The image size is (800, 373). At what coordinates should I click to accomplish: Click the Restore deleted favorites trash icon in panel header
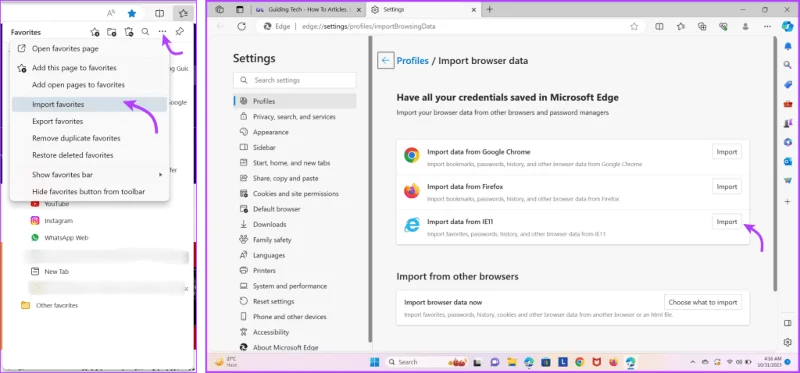129,32
